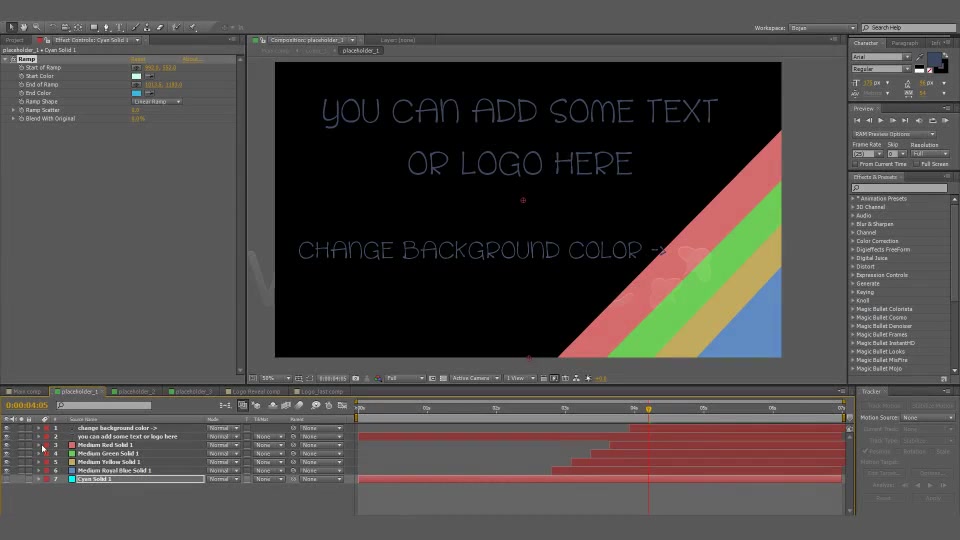Toggle Ramp effect fx switch

13,59
